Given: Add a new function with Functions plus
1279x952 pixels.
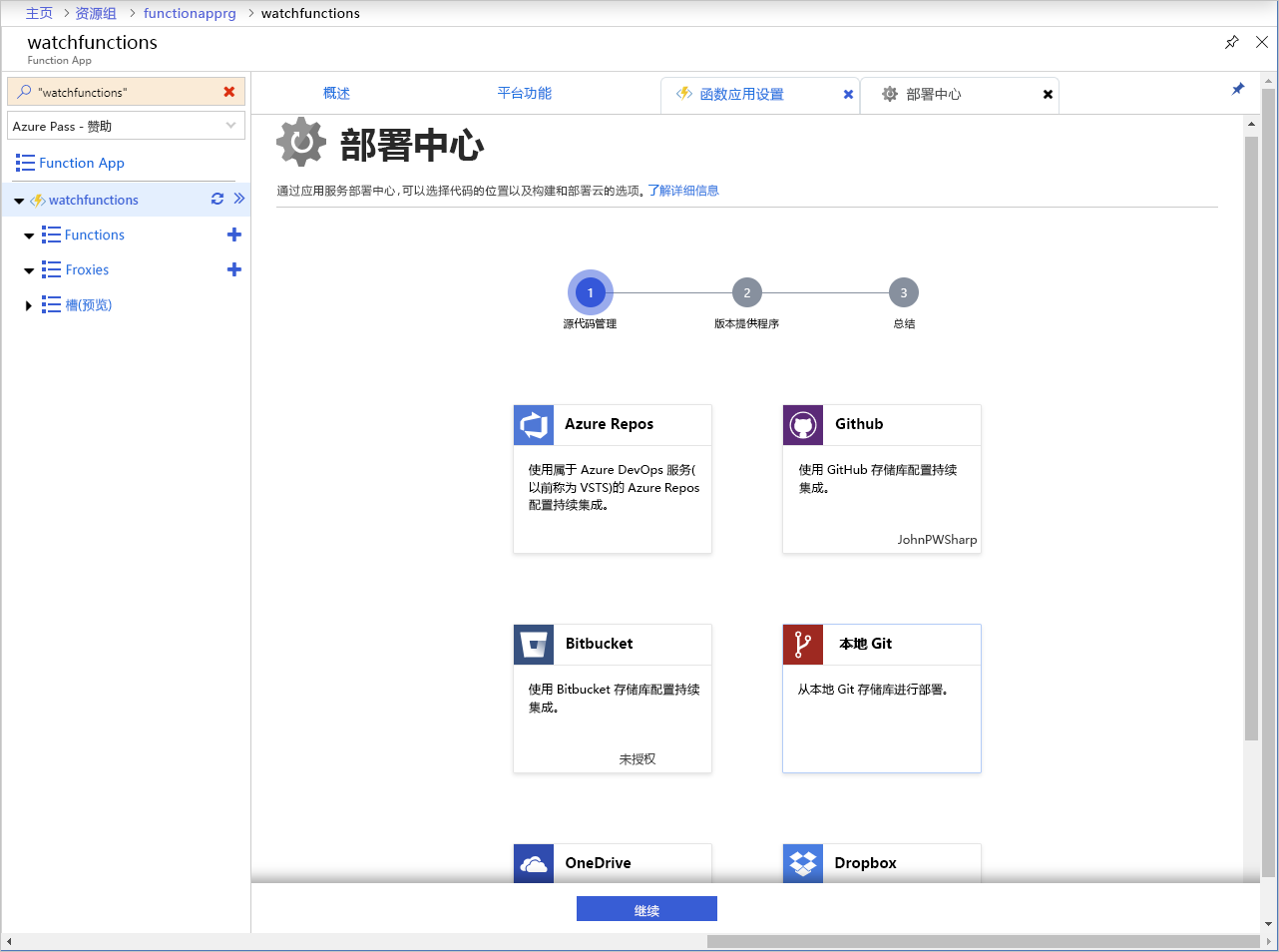Looking at the screenshot, I should click(x=234, y=235).
